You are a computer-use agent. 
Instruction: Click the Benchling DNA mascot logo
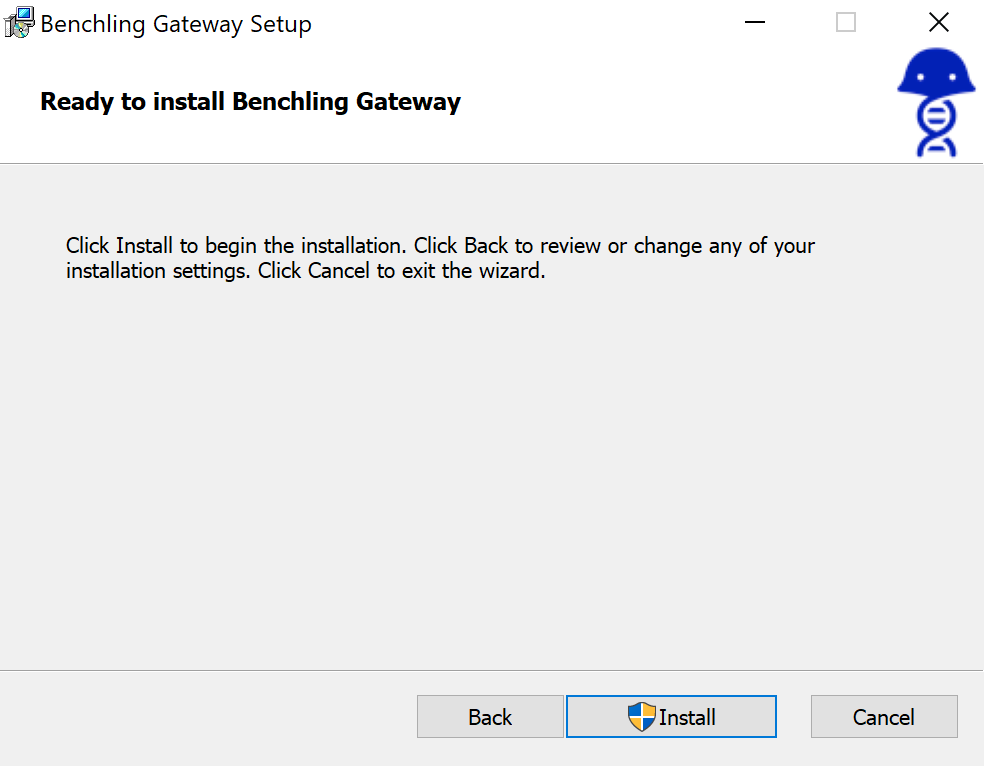click(x=936, y=104)
